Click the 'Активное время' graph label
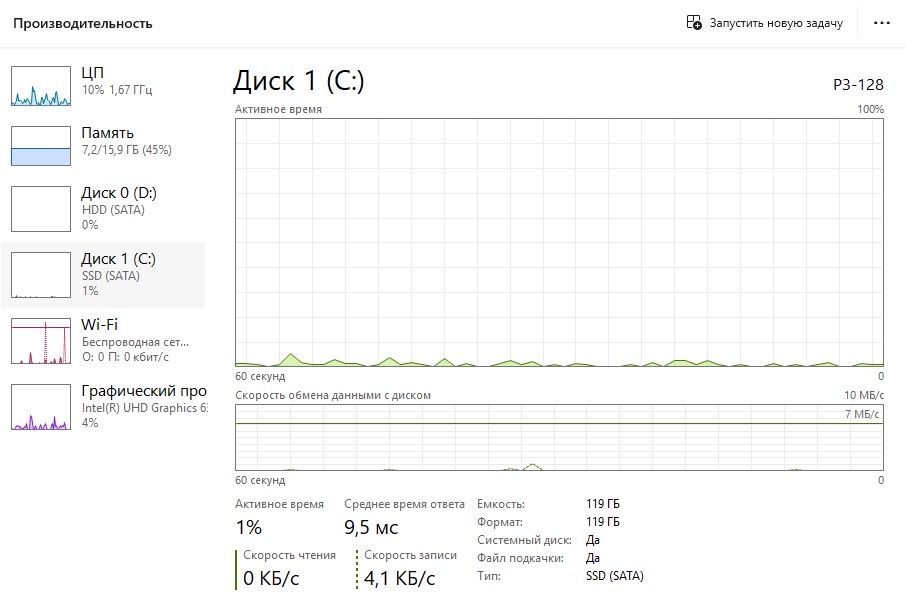The image size is (905, 605). (x=278, y=109)
